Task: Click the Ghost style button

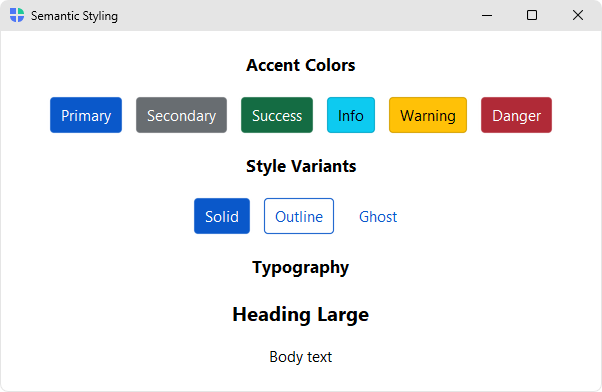Action: coord(378,216)
